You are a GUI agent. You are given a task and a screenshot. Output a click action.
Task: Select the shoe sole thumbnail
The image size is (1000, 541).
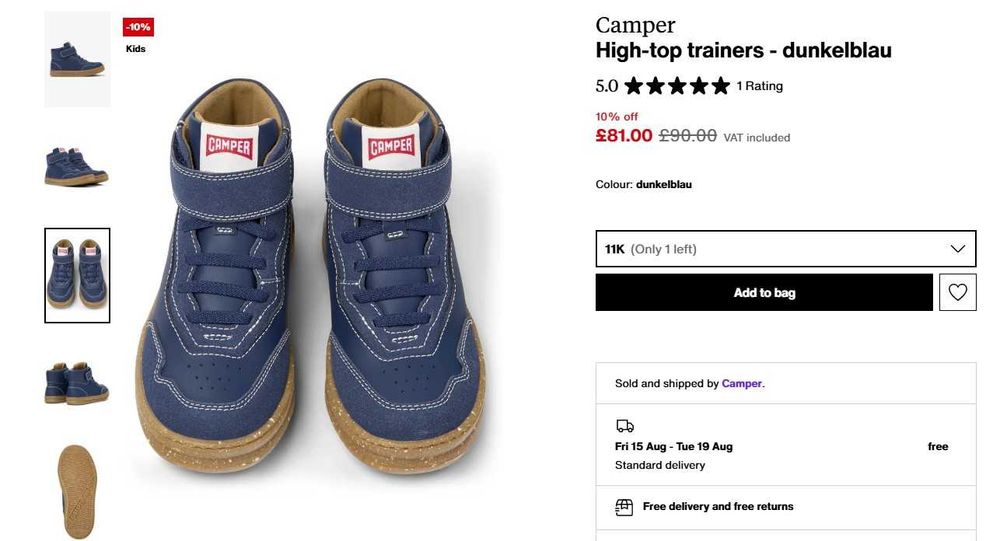[77, 491]
